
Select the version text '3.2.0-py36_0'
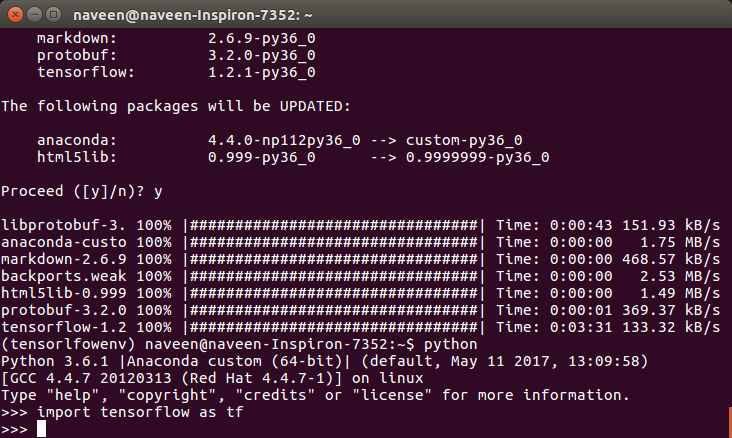[261, 55]
